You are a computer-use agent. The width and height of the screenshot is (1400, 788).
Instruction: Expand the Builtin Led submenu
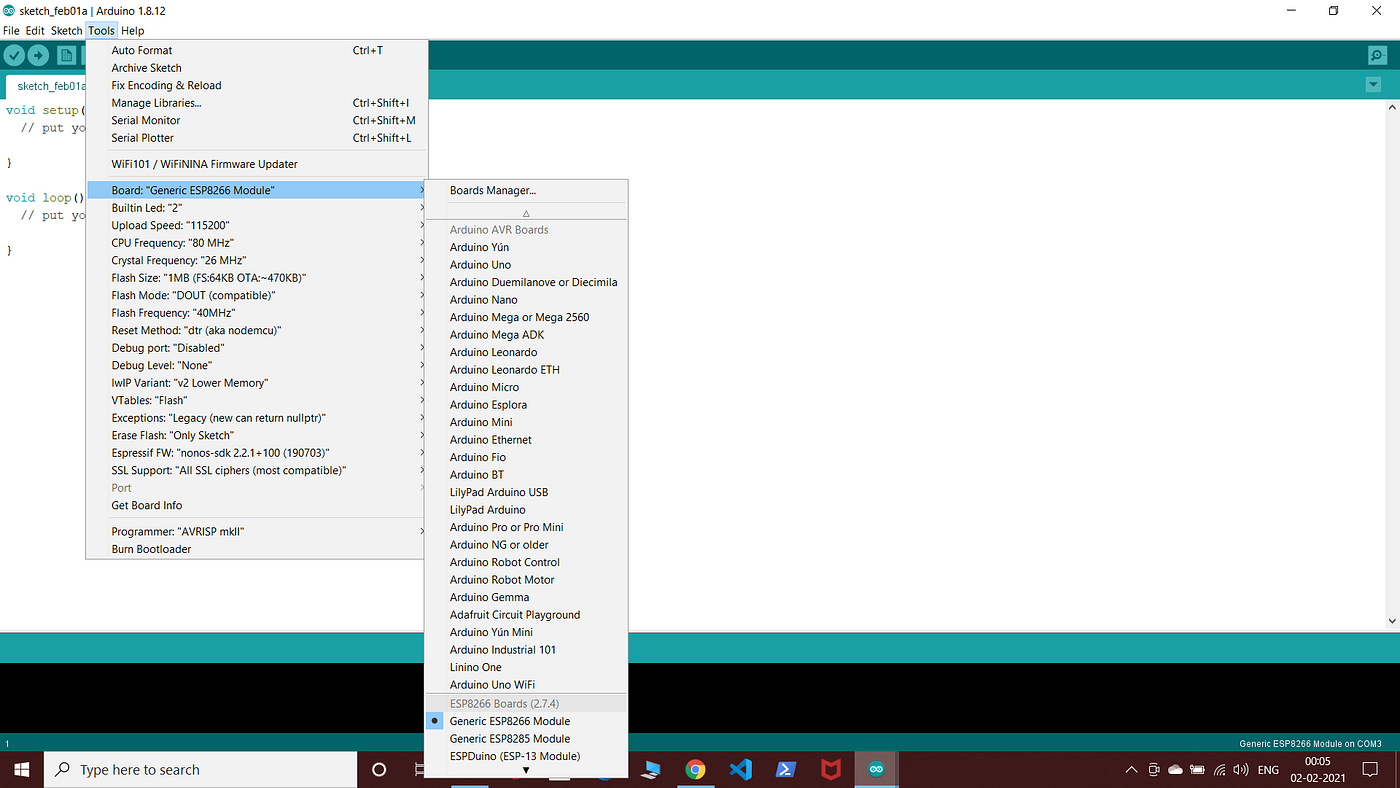pyautogui.click(x=256, y=208)
